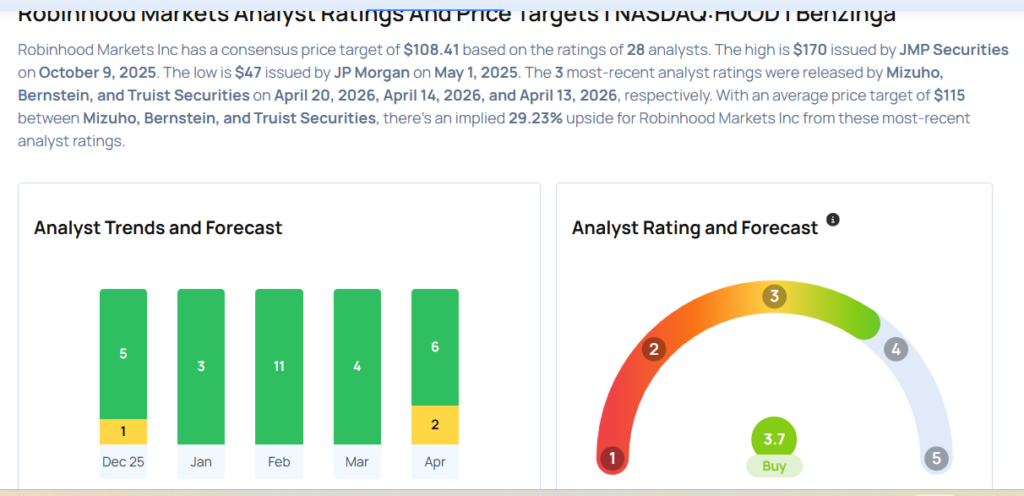
Task: Click the Analyst Trends and Forecast heading
Action: pos(158,228)
